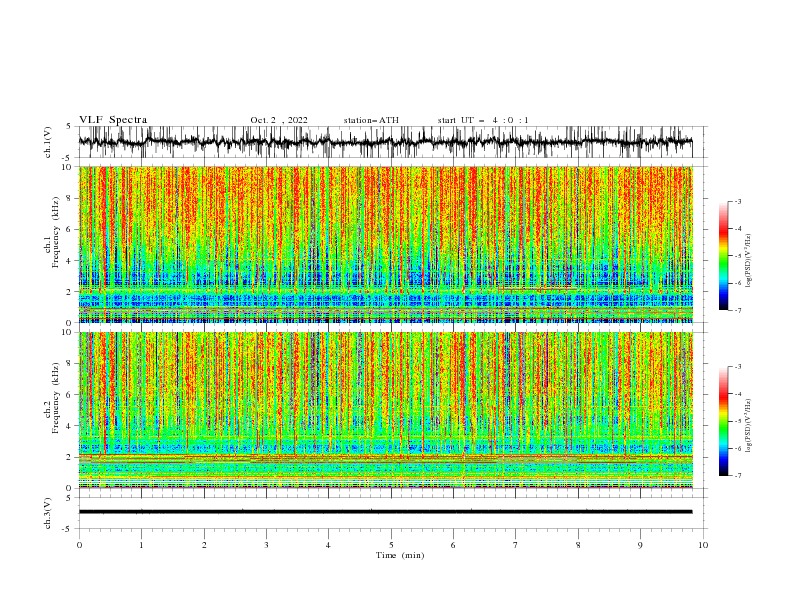Click the time axis tick label "4"
792x612 pixels.
[328, 545]
